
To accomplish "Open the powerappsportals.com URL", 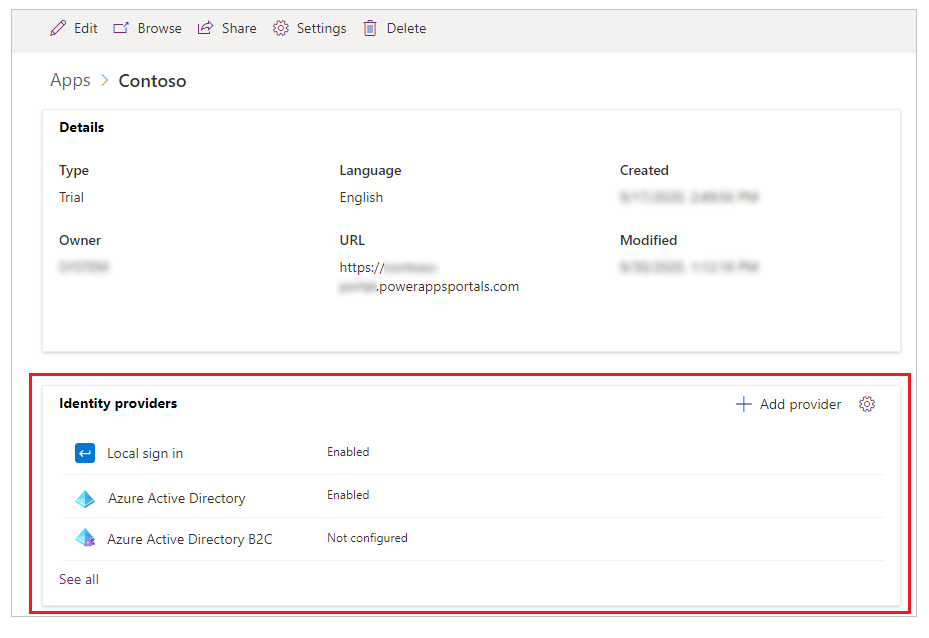I will (x=429, y=277).
